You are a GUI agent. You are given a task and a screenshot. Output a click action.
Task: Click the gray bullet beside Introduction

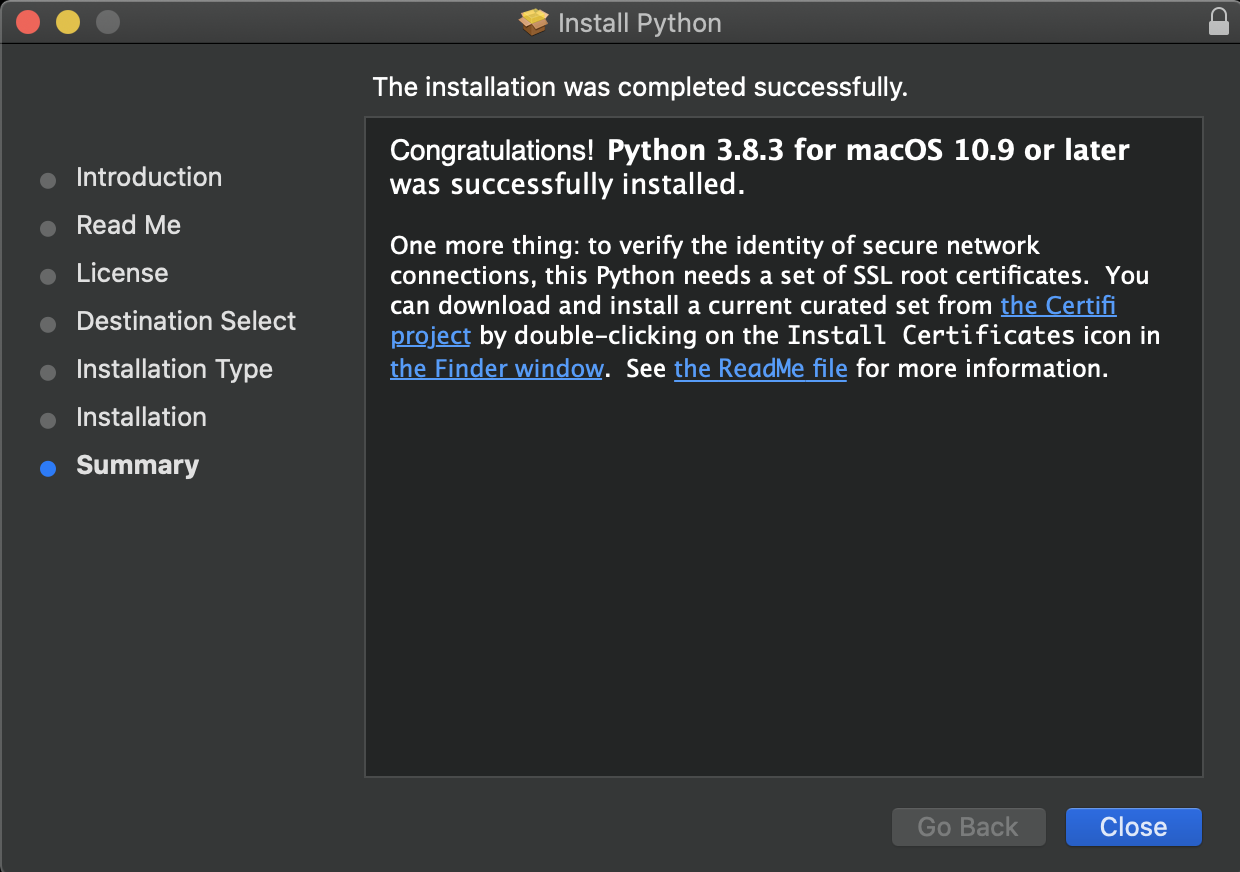pyautogui.click(x=48, y=180)
